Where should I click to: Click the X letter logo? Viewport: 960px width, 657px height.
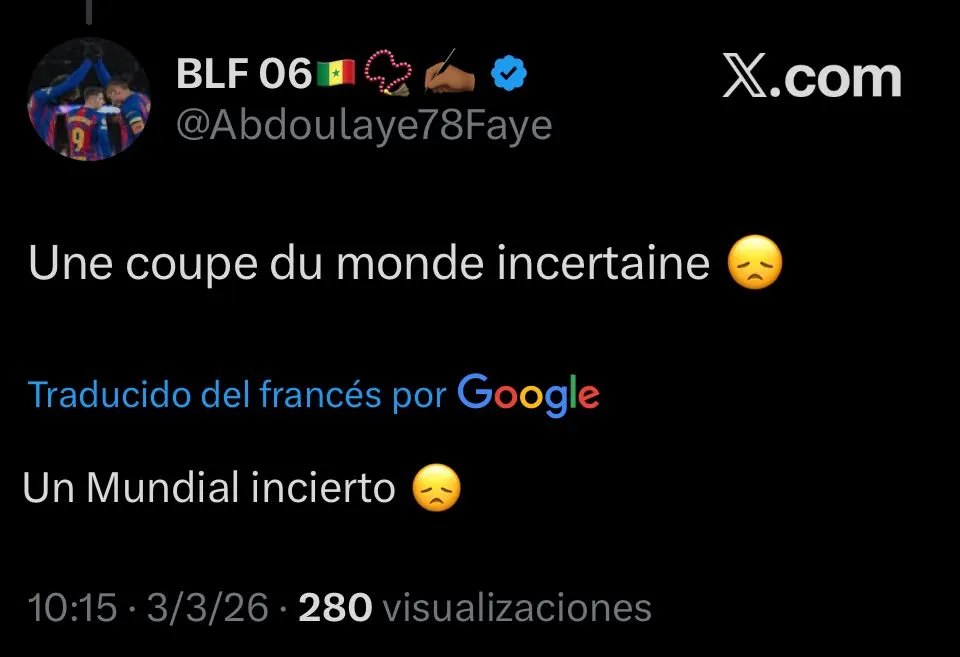(744, 75)
